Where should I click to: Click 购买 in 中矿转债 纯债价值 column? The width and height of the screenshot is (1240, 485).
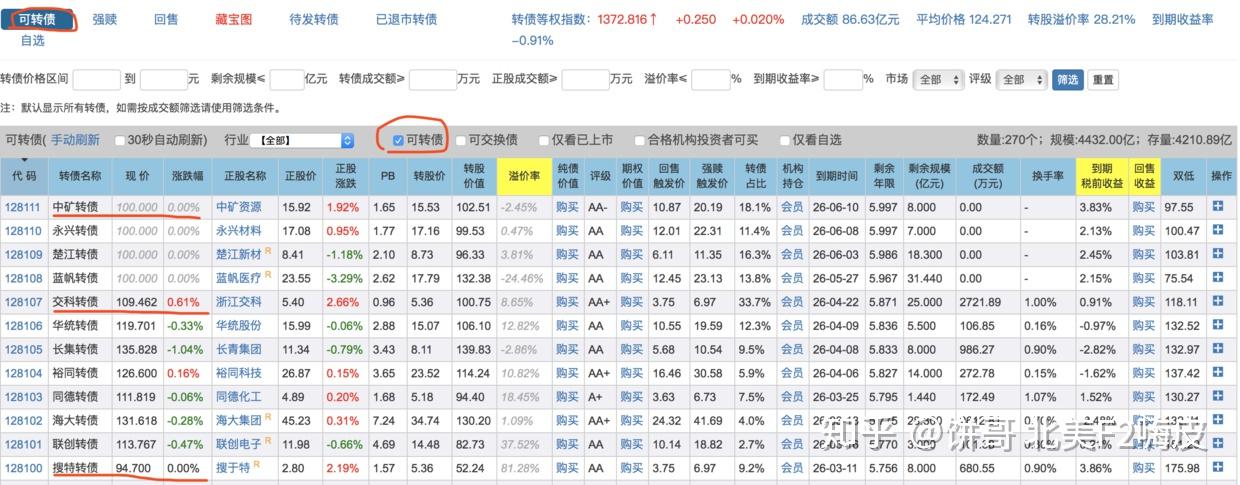pos(567,207)
